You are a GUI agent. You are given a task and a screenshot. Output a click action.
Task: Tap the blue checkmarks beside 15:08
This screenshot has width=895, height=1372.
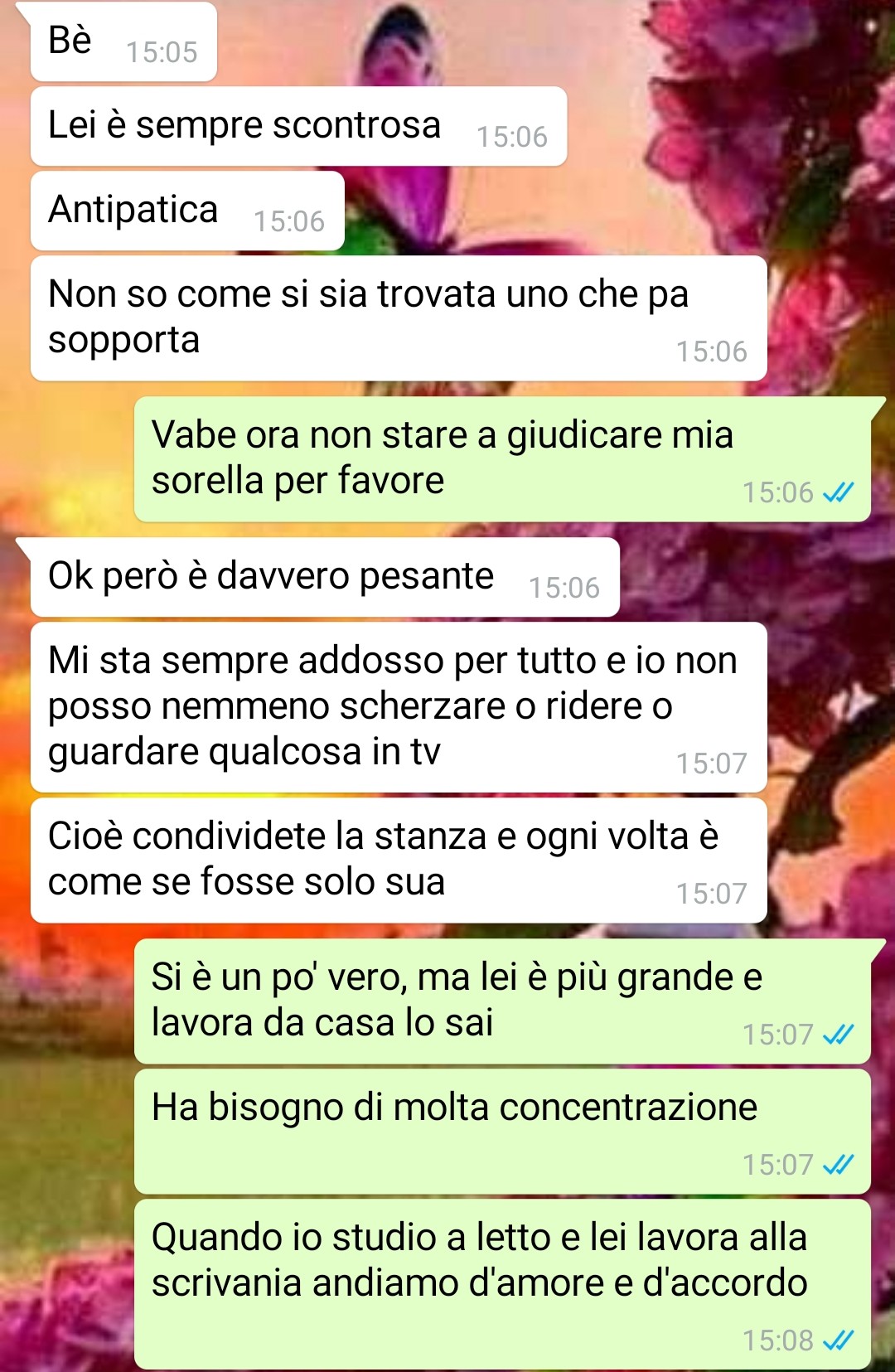point(838,1340)
